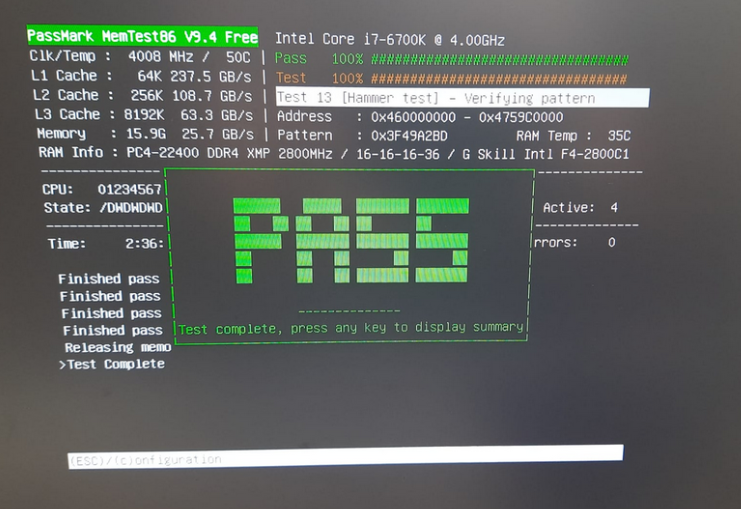This screenshot has height=509, width=741.
Task: Click the Clk/Temp 4008 MHz reading
Action: 140,57
